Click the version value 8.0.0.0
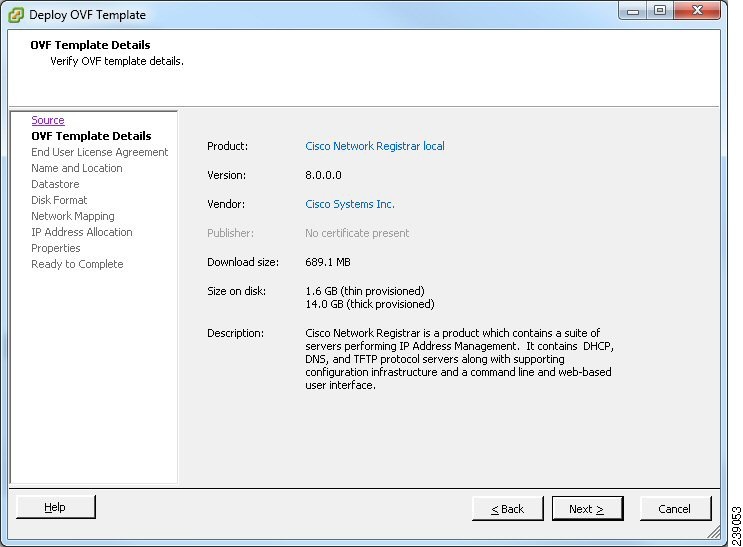This screenshot has width=743, height=547. click(323, 175)
